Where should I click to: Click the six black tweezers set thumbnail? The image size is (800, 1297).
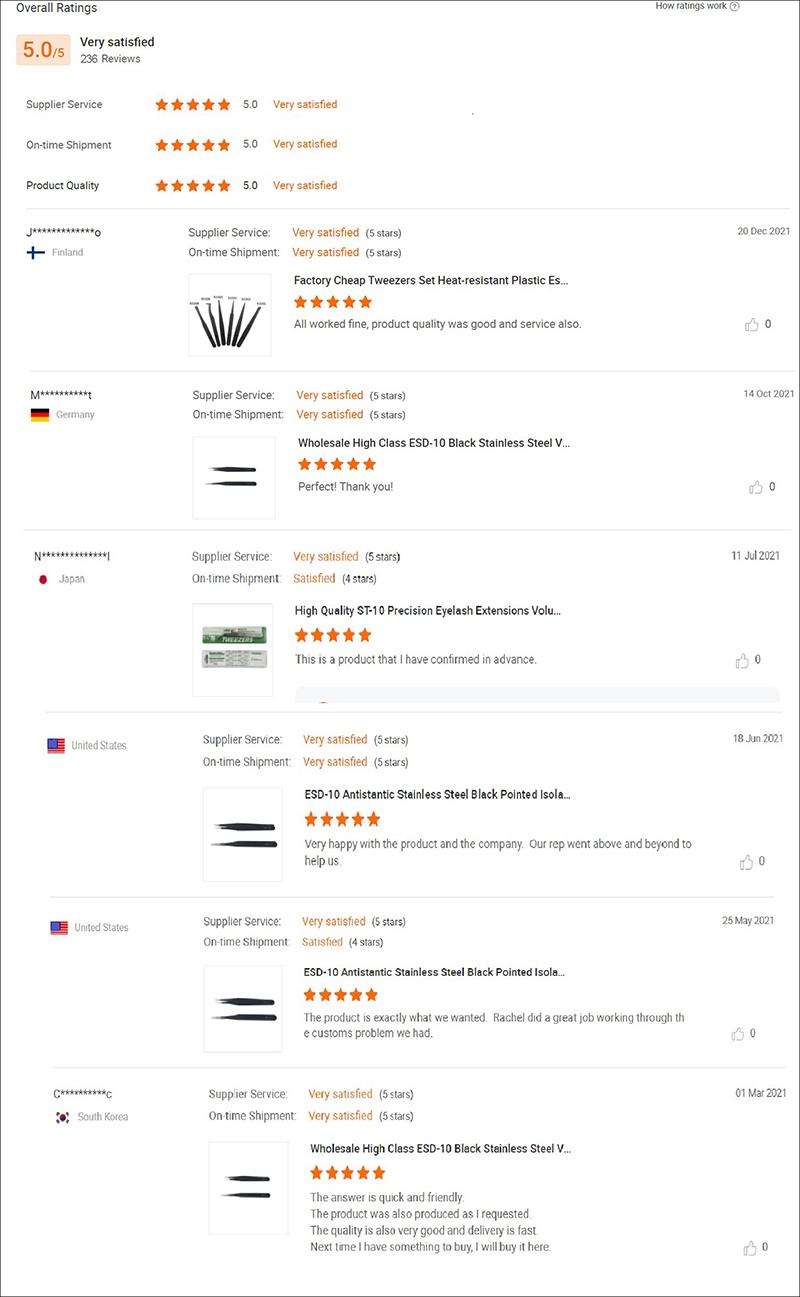(x=229, y=315)
